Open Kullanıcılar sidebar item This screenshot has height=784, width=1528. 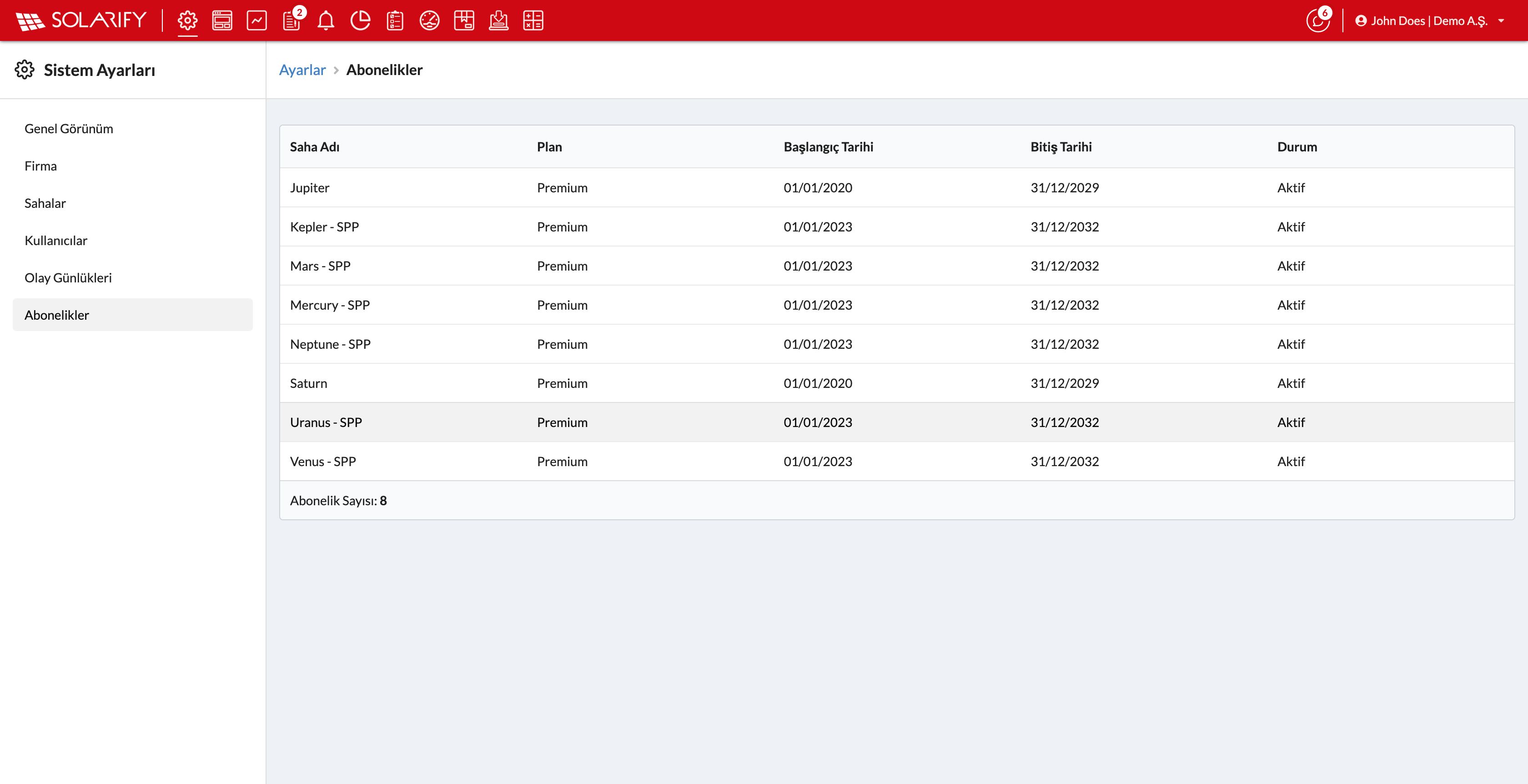coord(56,241)
